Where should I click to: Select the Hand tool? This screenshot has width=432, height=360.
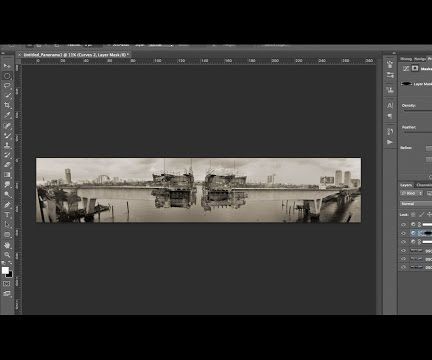7,245
